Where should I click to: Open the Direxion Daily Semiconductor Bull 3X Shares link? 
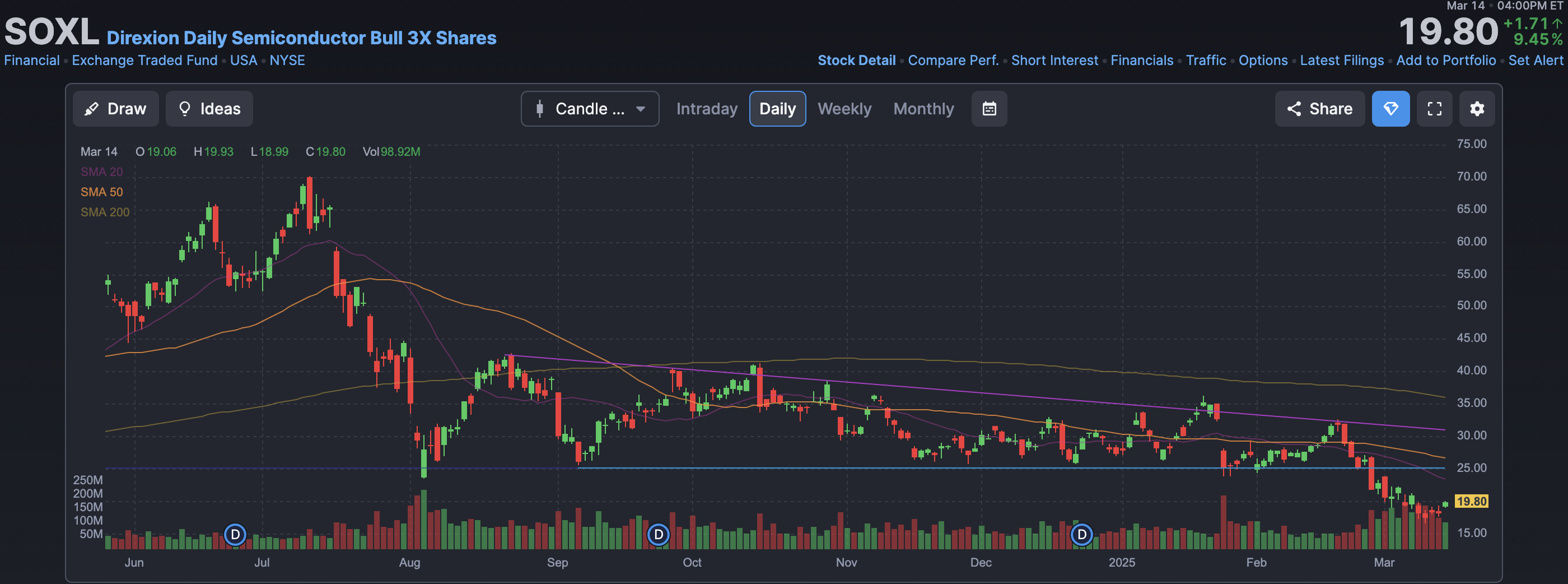(x=301, y=38)
